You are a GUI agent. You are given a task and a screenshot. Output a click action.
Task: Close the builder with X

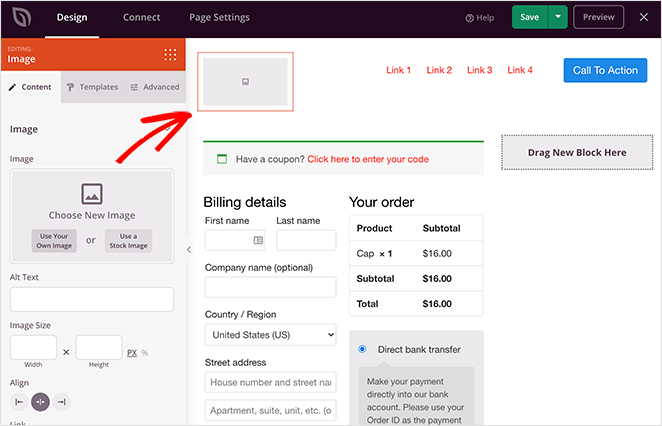pos(643,17)
